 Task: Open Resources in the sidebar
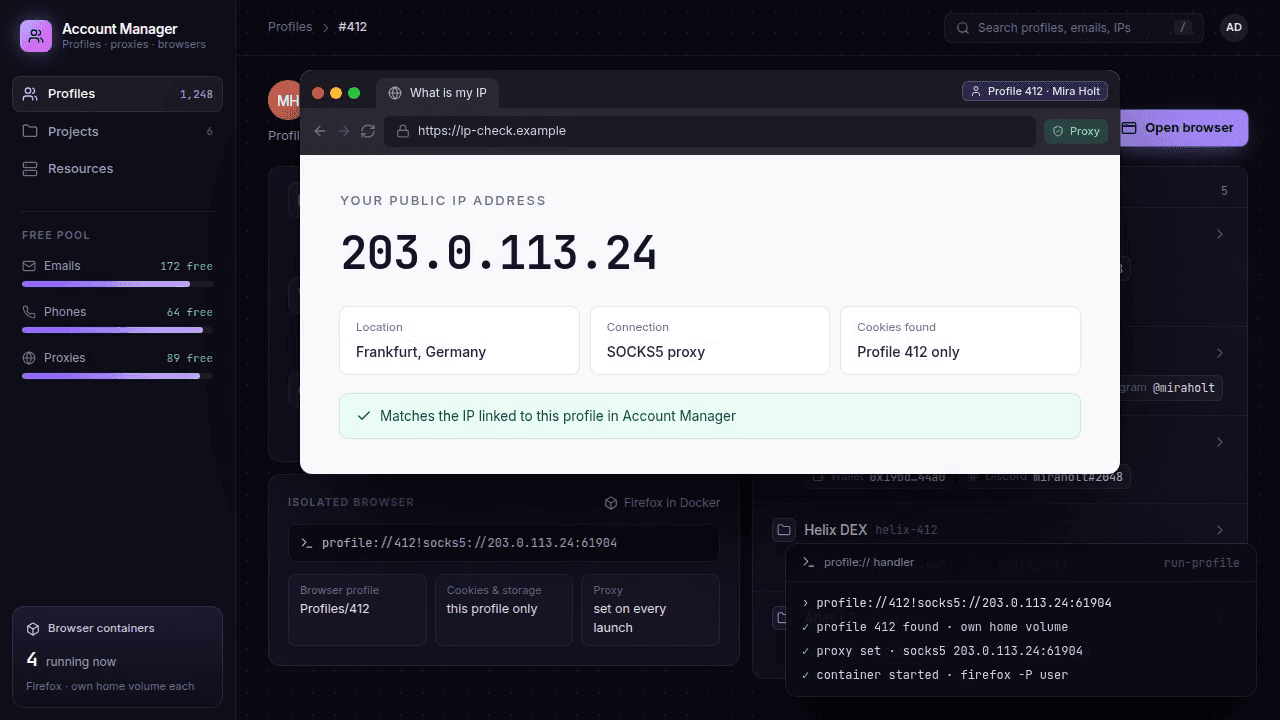click(117, 169)
